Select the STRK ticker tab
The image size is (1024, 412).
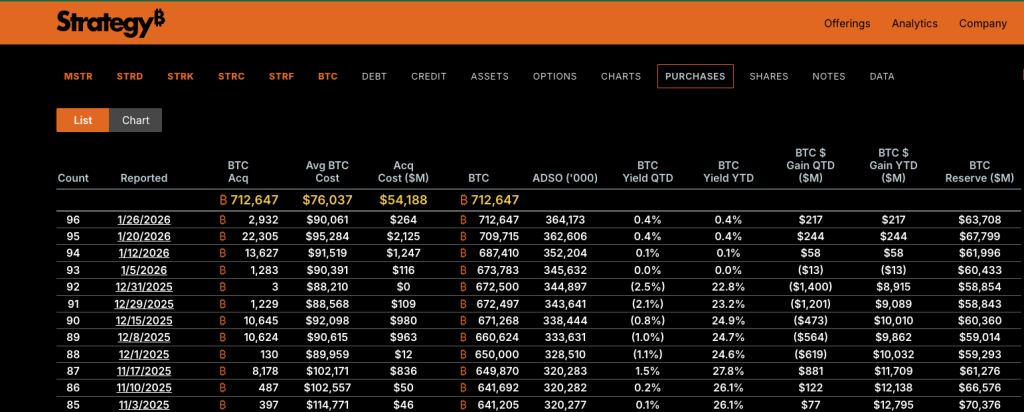(x=181, y=76)
